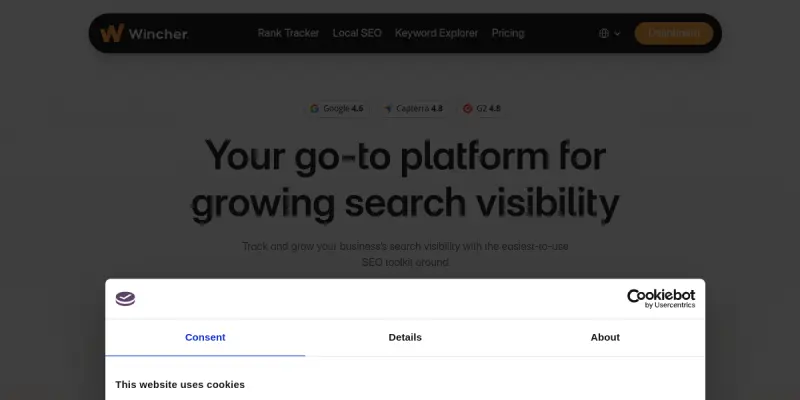Open the Cookiebot by Usercentrics logo
This screenshot has height=400, width=800.
661,298
